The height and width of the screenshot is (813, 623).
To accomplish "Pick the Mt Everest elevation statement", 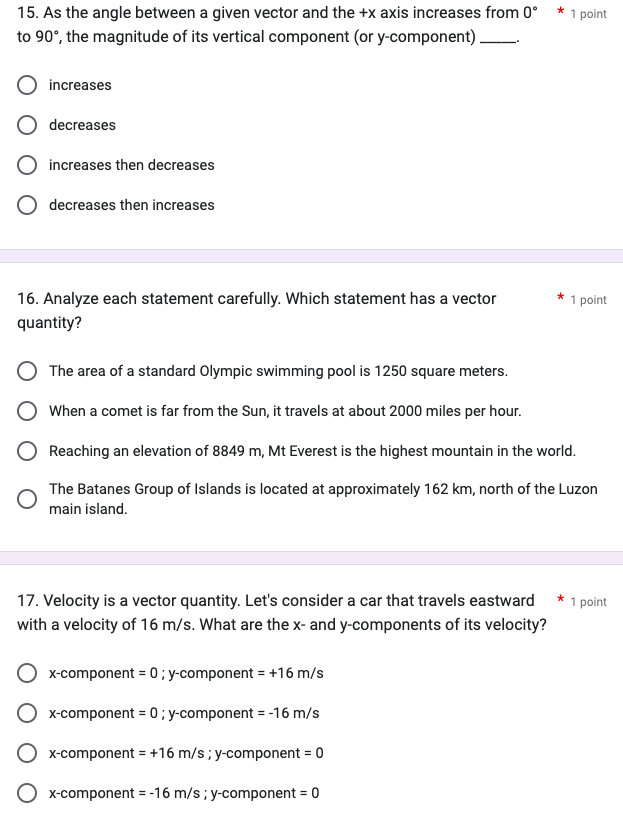I will coord(27,450).
